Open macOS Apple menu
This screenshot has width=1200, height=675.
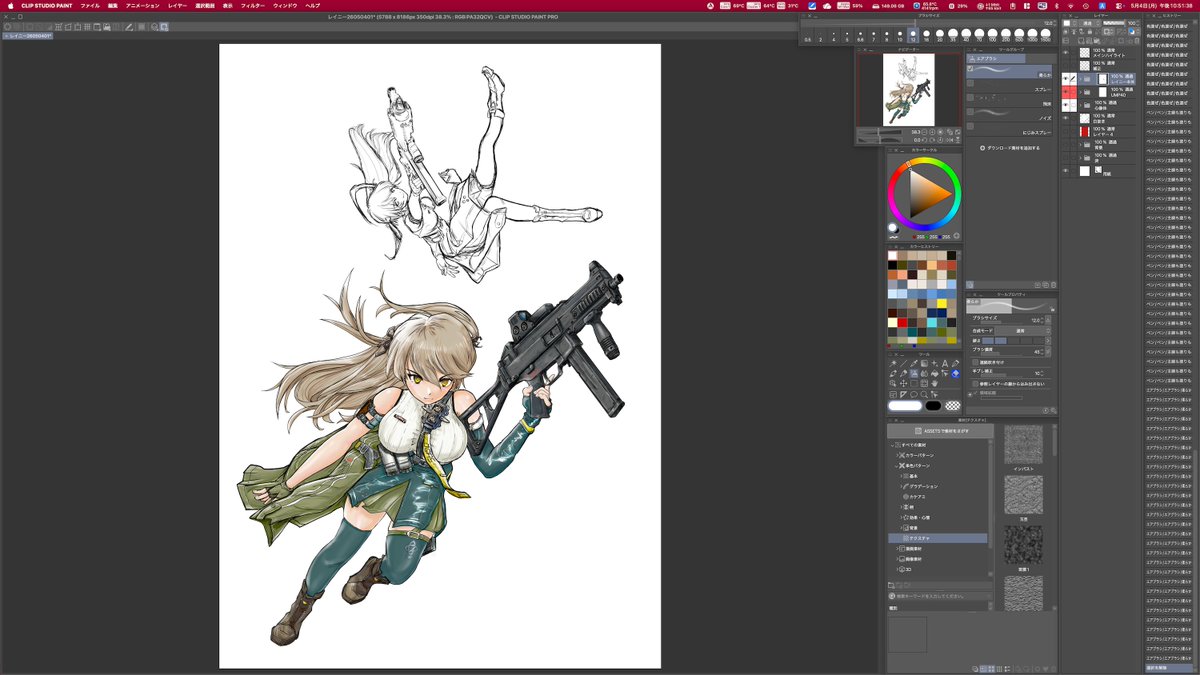point(9,5)
